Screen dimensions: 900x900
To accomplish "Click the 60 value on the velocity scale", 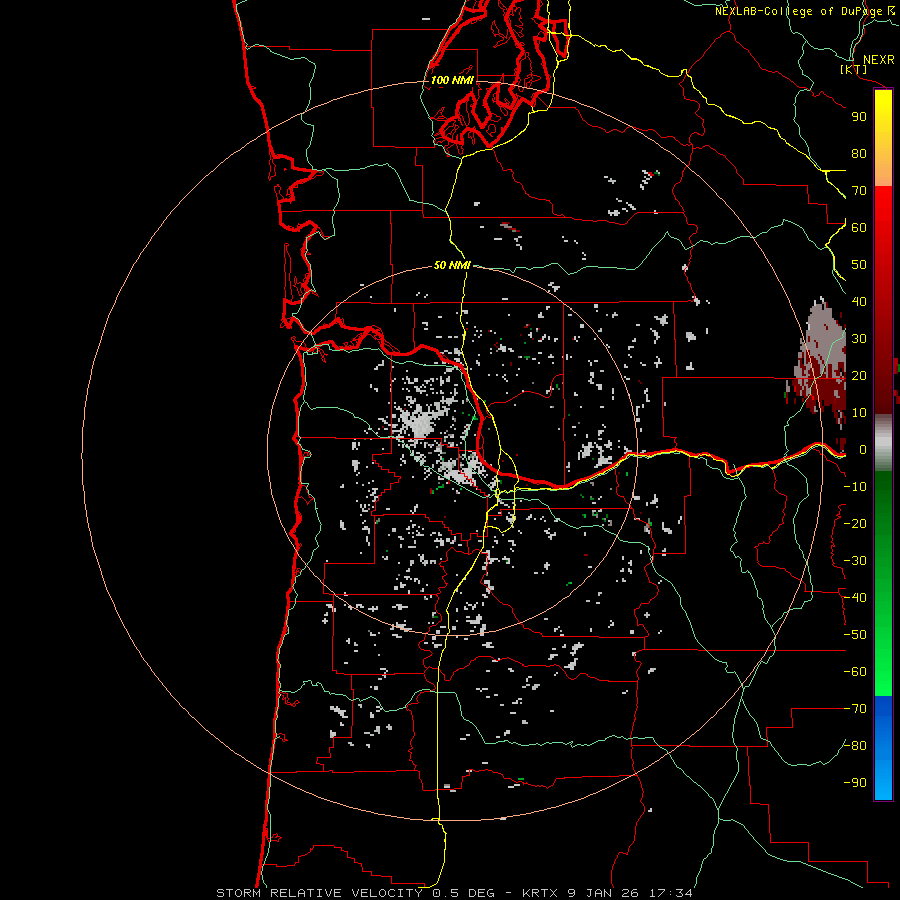I will pyautogui.click(x=859, y=227).
